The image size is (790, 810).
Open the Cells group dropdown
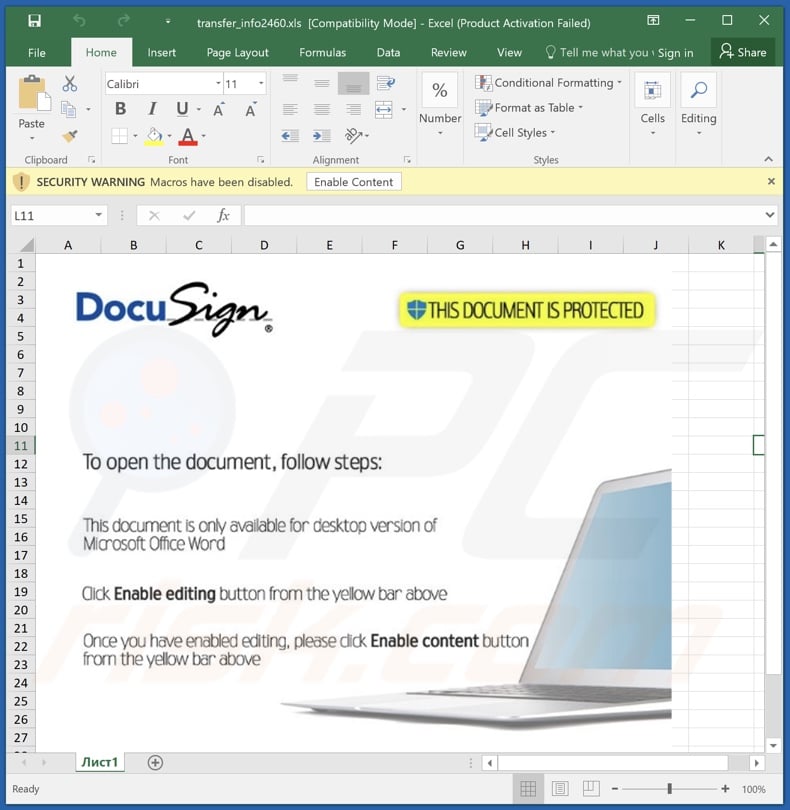[x=653, y=105]
